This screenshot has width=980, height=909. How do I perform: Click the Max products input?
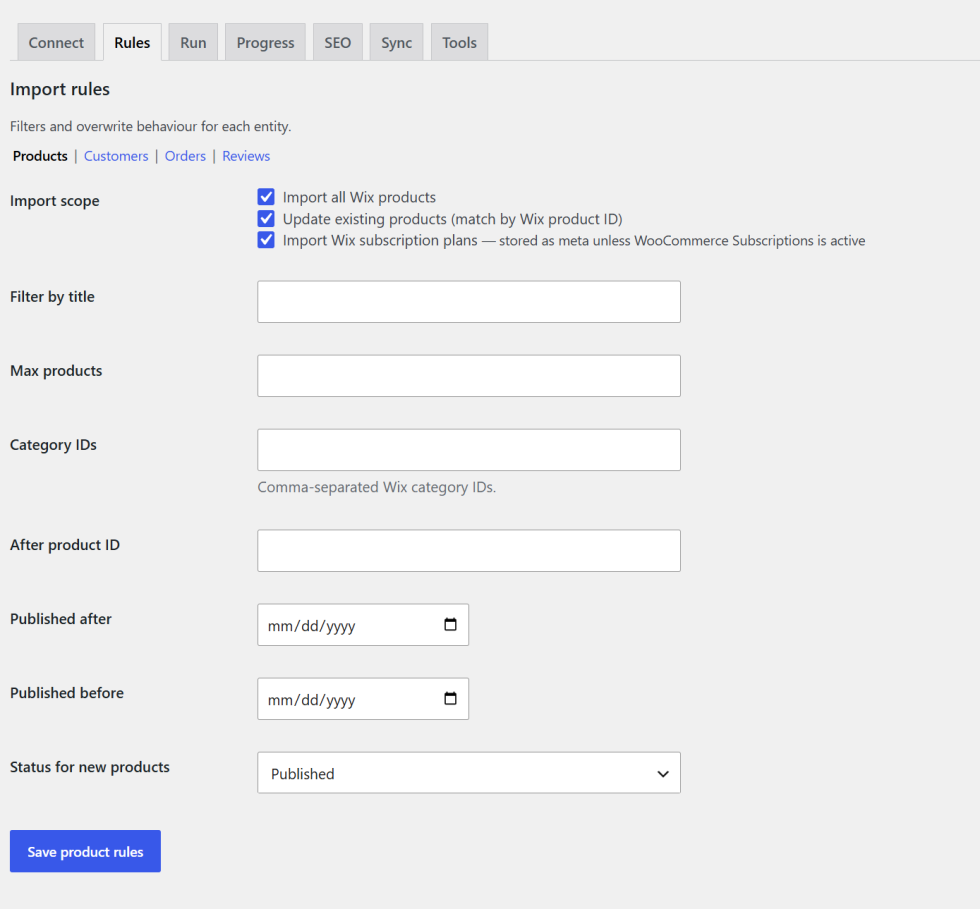coord(469,376)
